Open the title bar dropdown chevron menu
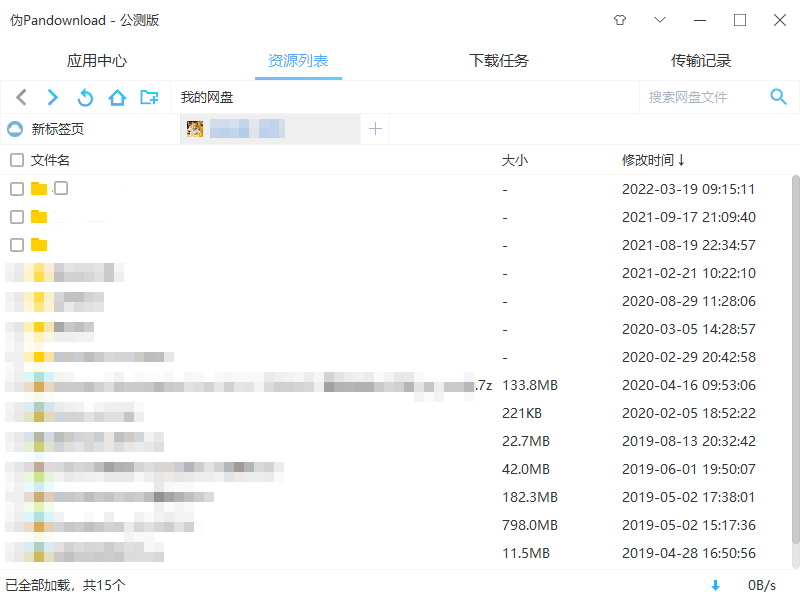This screenshot has height=600, width=800. click(x=660, y=20)
